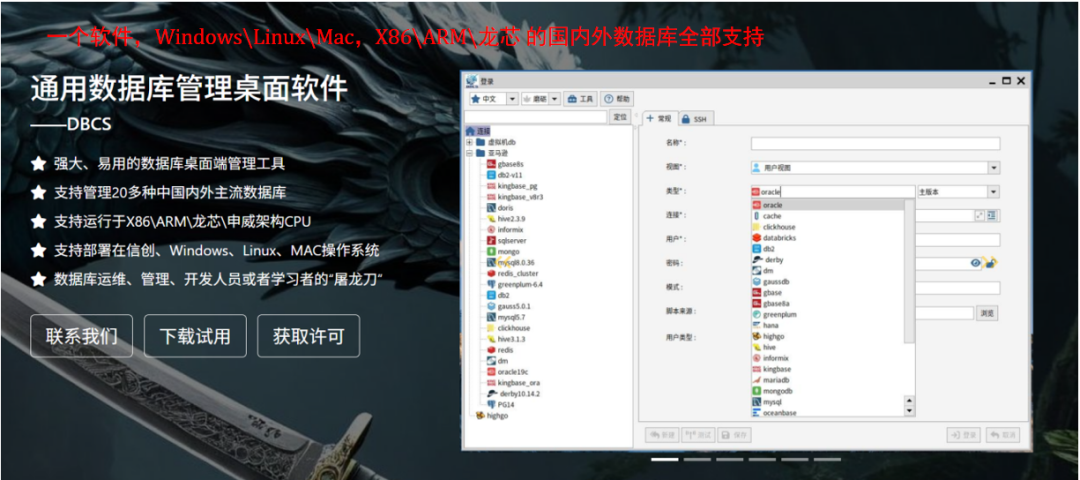Click the informix connection icon in tree
The width and height of the screenshot is (1080, 480).
491,229
